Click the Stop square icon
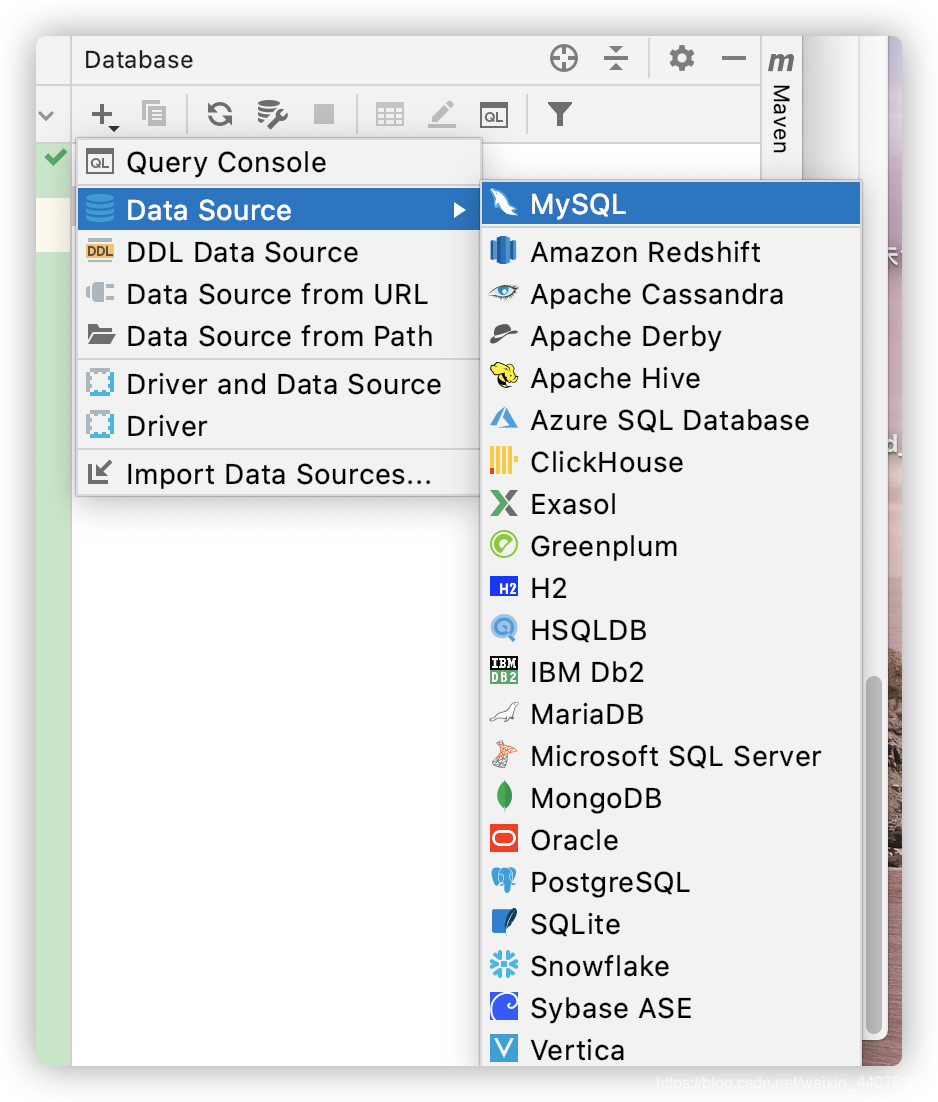Image resolution: width=938 pixels, height=1102 pixels. pyautogui.click(x=324, y=114)
